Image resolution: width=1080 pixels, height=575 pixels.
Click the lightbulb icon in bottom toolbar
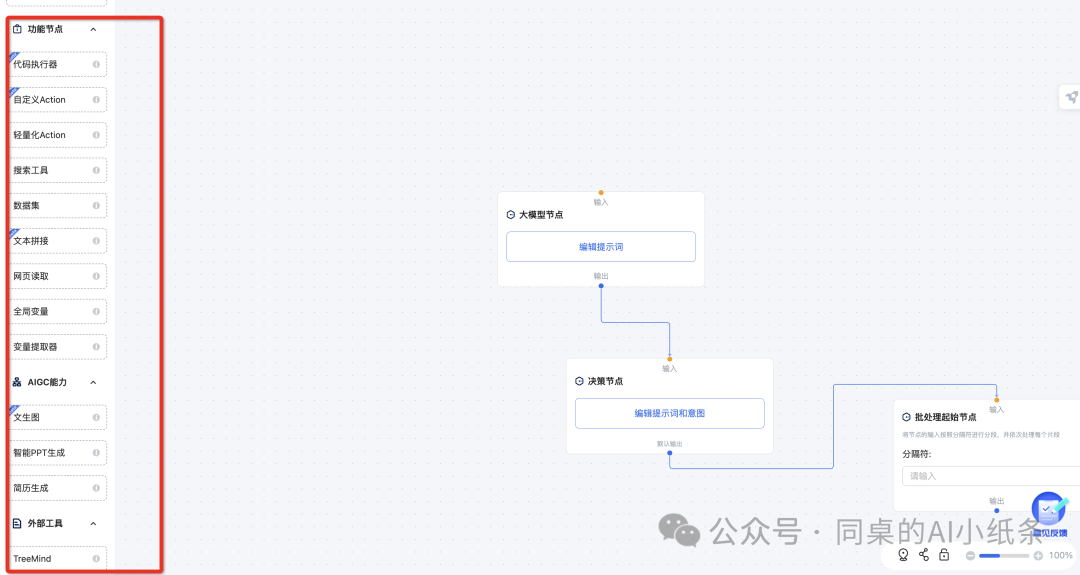coord(903,555)
